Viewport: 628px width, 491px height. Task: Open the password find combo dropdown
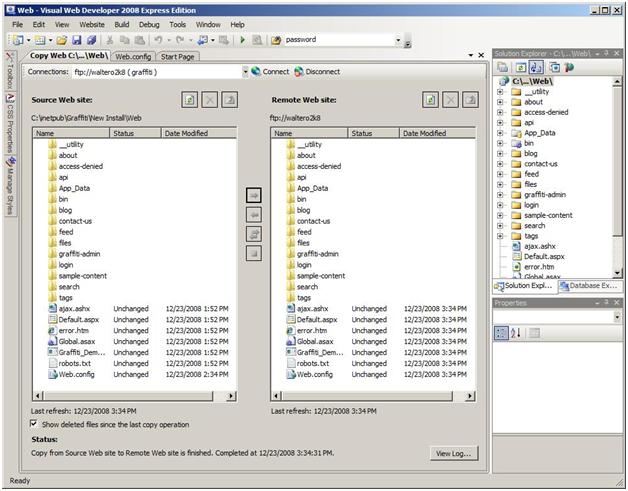[398, 40]
